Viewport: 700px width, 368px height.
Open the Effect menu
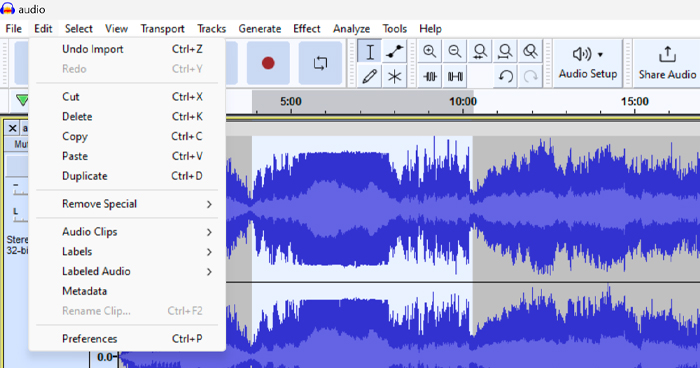(x=307, y=29)
